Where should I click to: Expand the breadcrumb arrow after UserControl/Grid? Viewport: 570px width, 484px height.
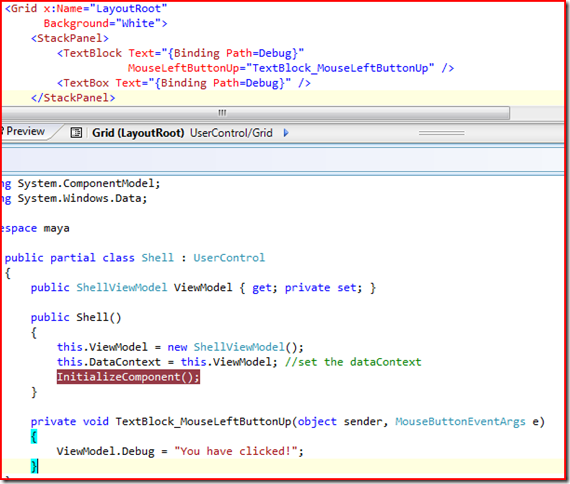click(x=286, y=133)
